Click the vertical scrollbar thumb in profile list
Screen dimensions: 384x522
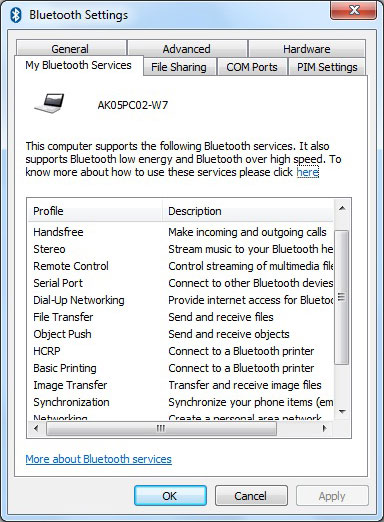342,297
